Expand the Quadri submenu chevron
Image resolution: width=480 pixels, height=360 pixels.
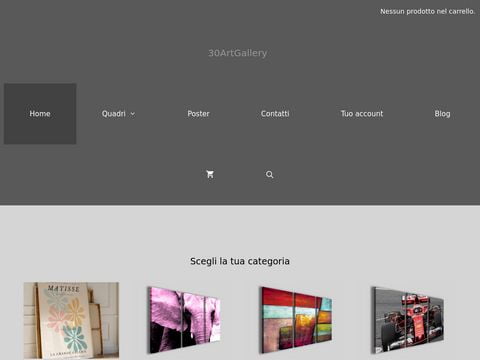133,114
